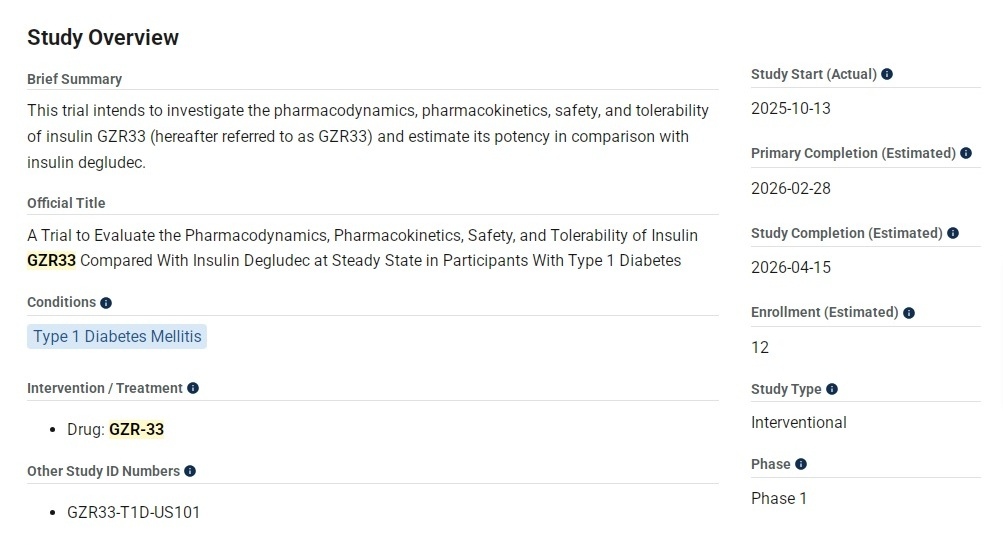Click the study ID GZR33-T1D-US101
Viewport: 1003px width, 545px height.
pyautogui.click(x=134, y=512)
